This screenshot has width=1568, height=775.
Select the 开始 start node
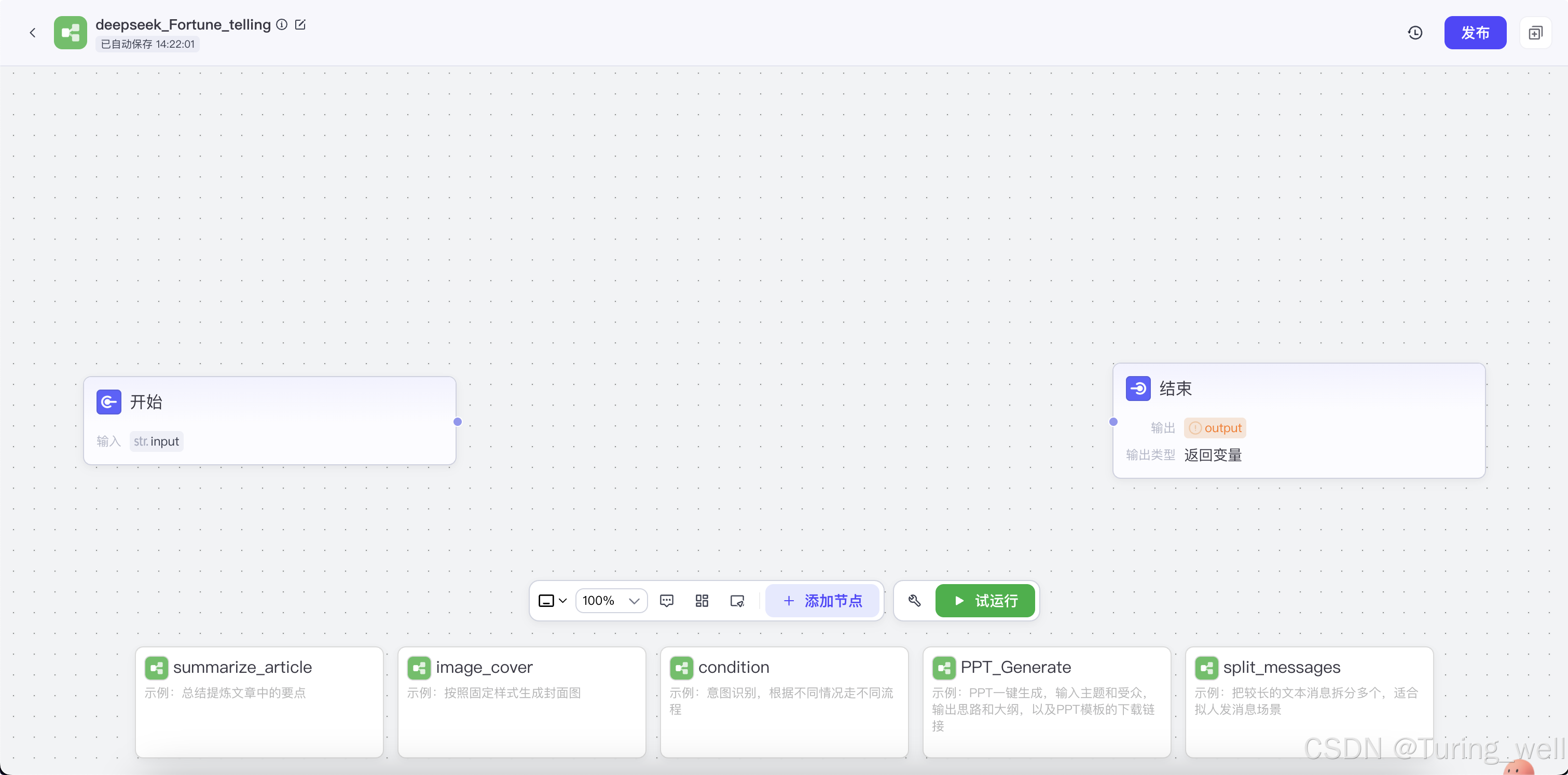pos(269,402)
